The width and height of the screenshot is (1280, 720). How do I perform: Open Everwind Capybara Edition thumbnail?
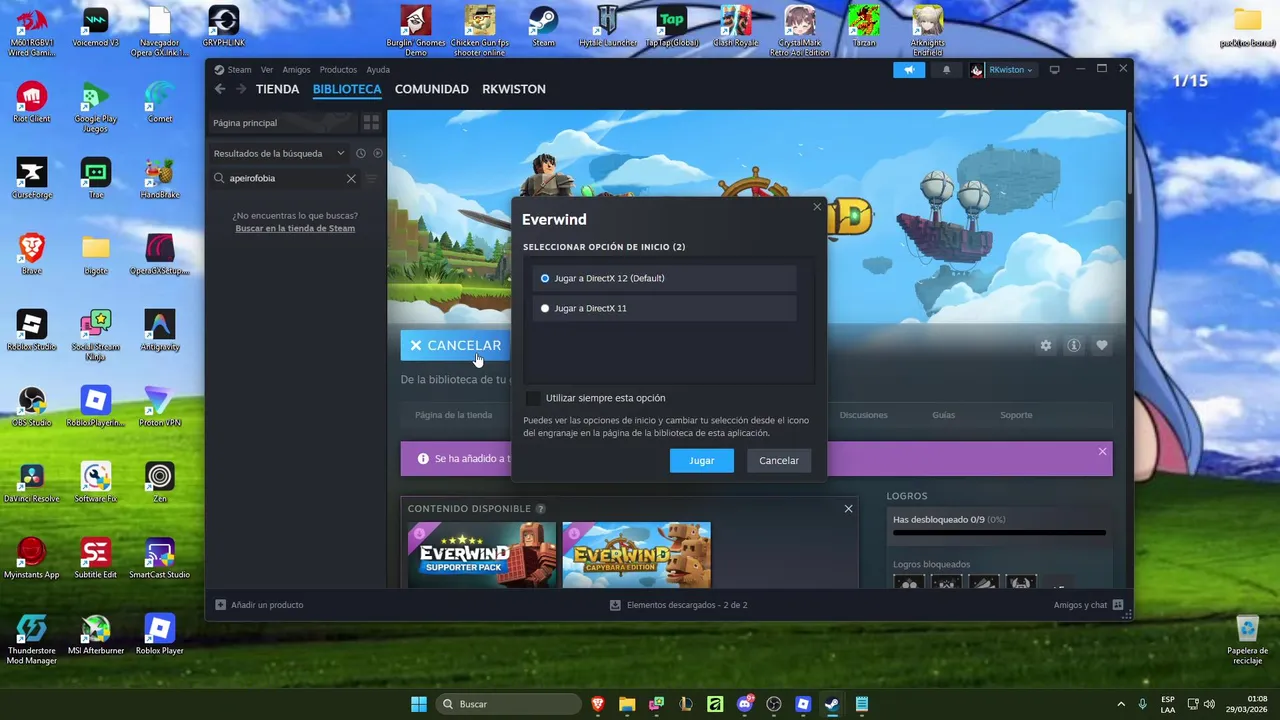point(636,555)
